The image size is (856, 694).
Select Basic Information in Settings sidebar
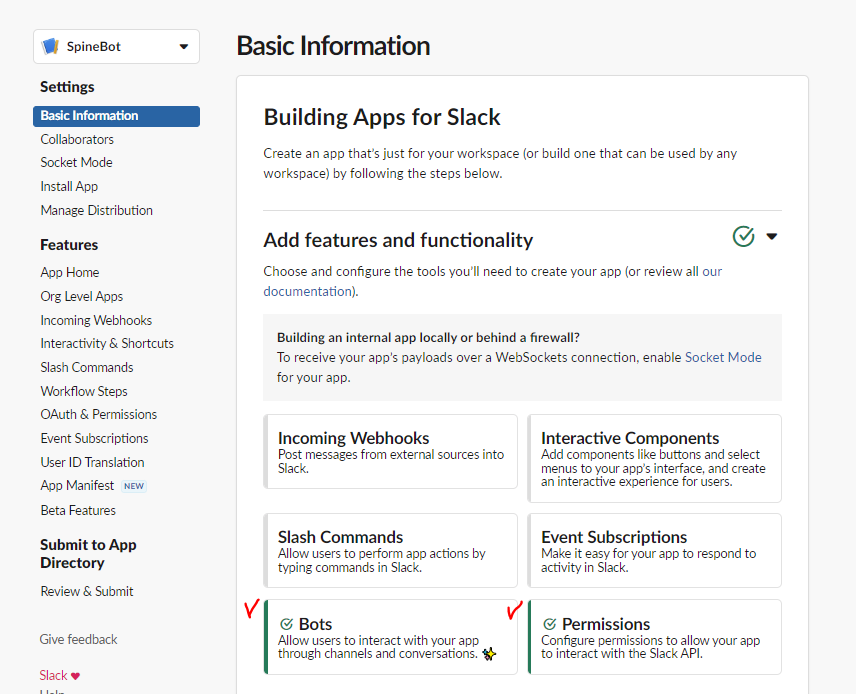click(x=116, y=116)
